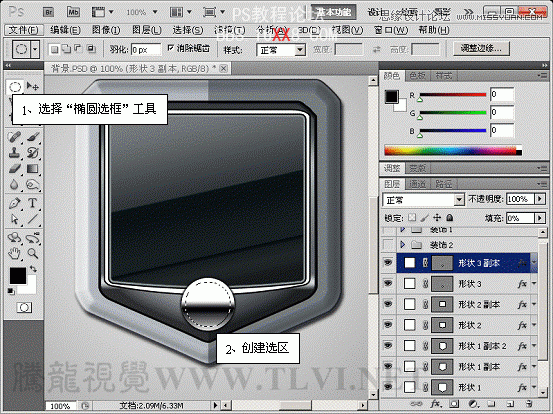Viewport: 553px width, 414px height.
Task: Open the 图层(L) menu
Action: pyautogui.click(x=147, y=30)
